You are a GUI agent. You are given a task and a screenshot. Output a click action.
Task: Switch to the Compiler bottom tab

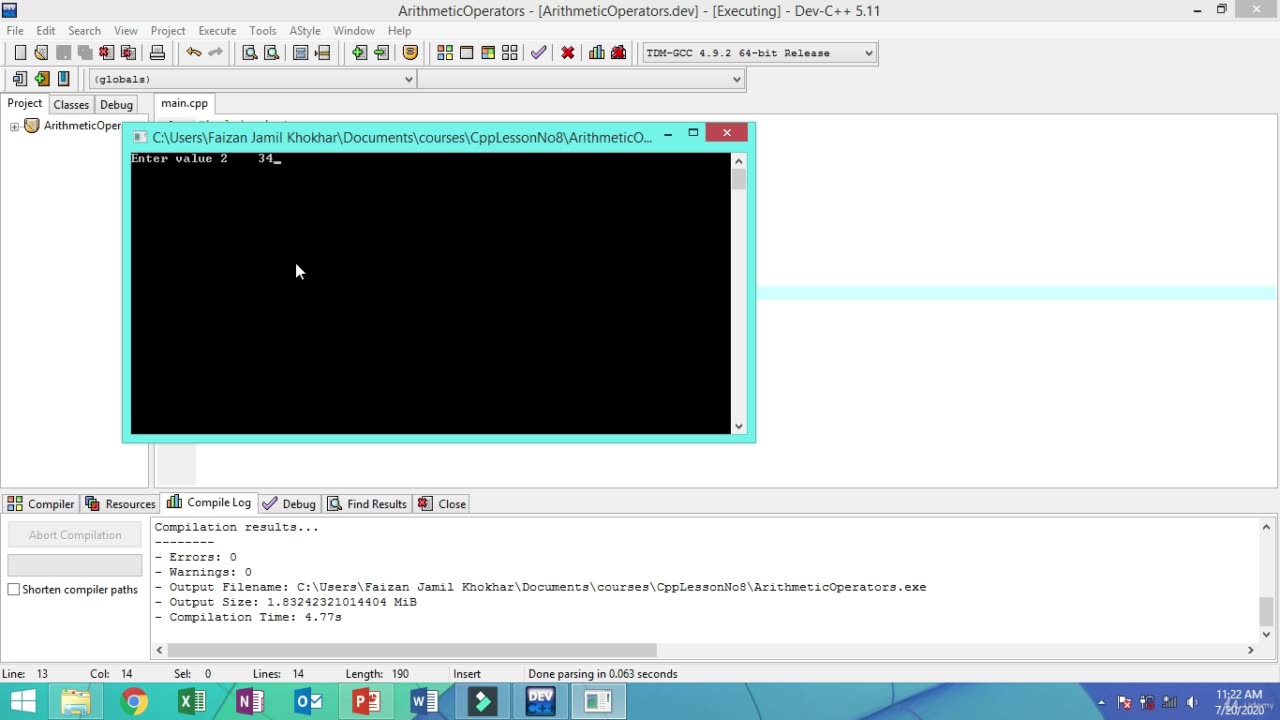click(41, 504)
